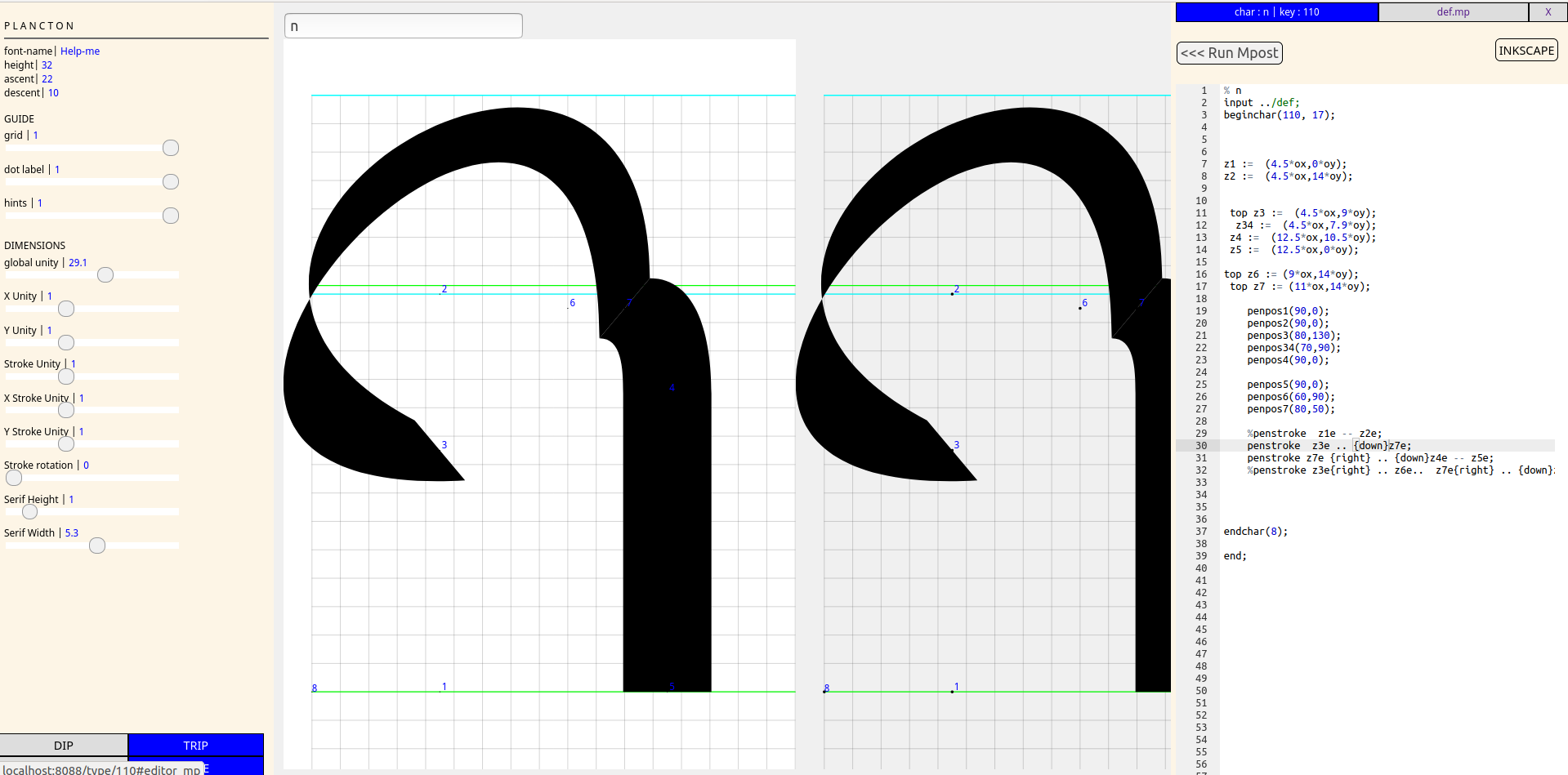Click the X Unity slider handle

(x=66, y=309)
